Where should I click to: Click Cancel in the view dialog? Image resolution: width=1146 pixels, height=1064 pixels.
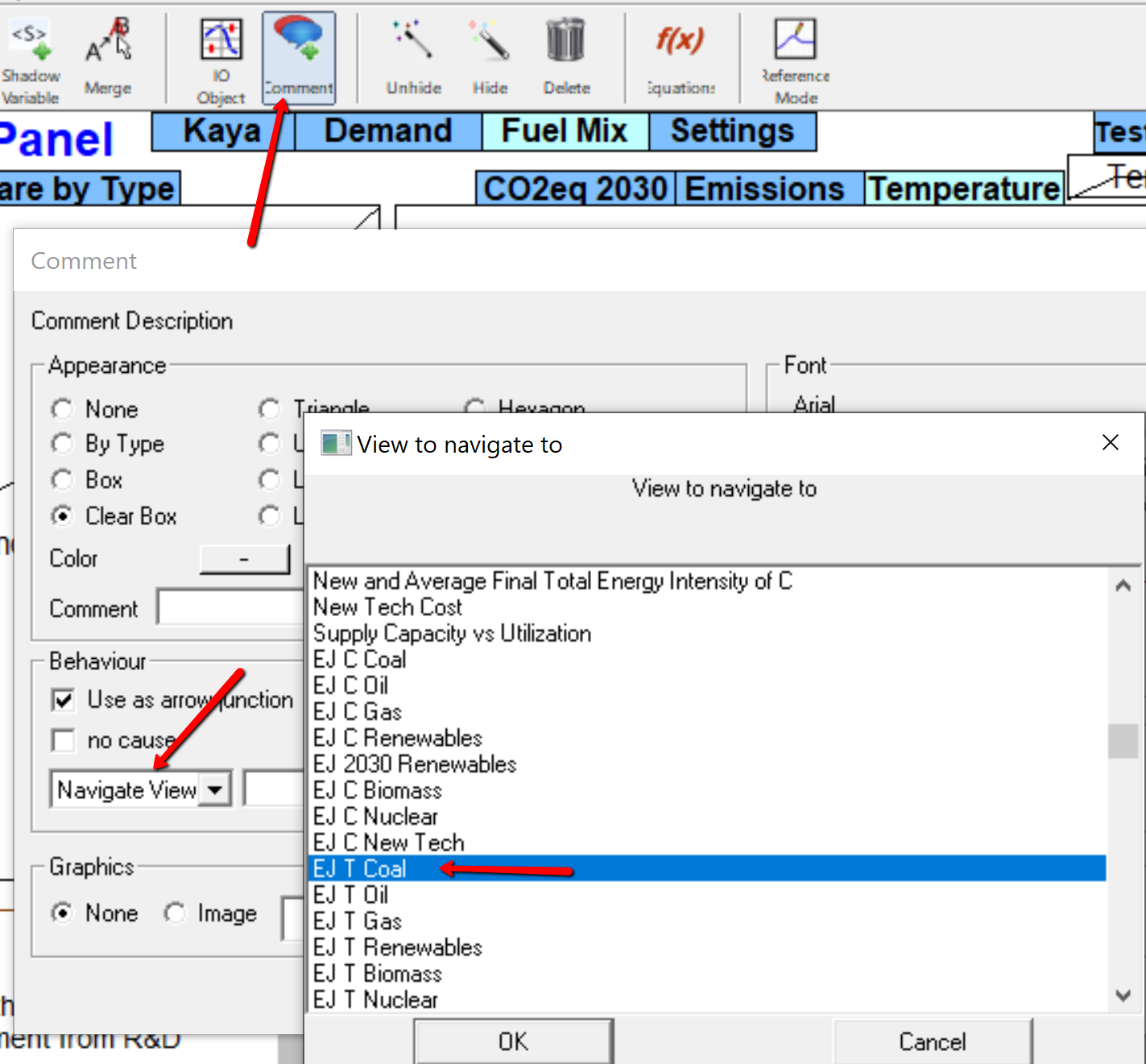(933, 1041)
